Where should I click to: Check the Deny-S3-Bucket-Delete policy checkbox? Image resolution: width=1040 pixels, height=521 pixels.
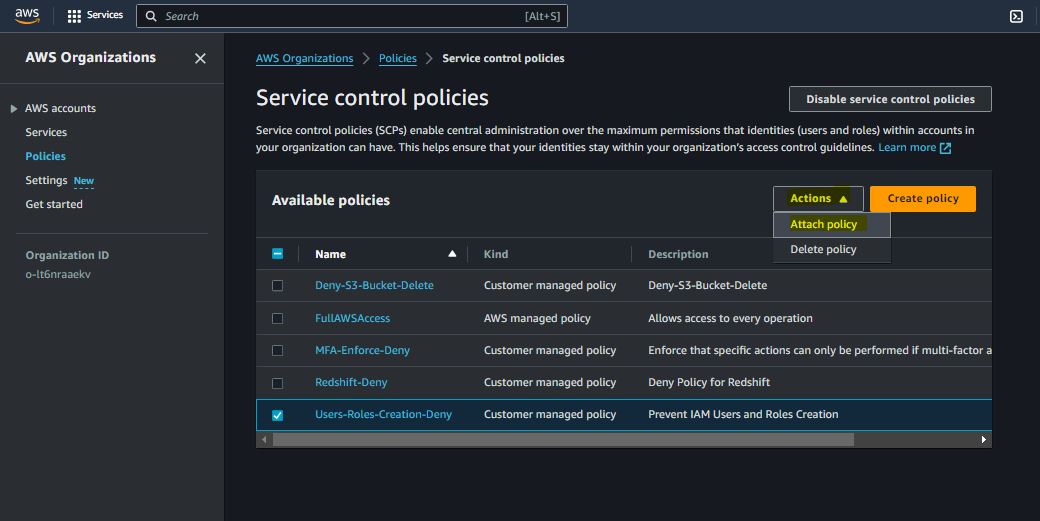pos(278,286)
